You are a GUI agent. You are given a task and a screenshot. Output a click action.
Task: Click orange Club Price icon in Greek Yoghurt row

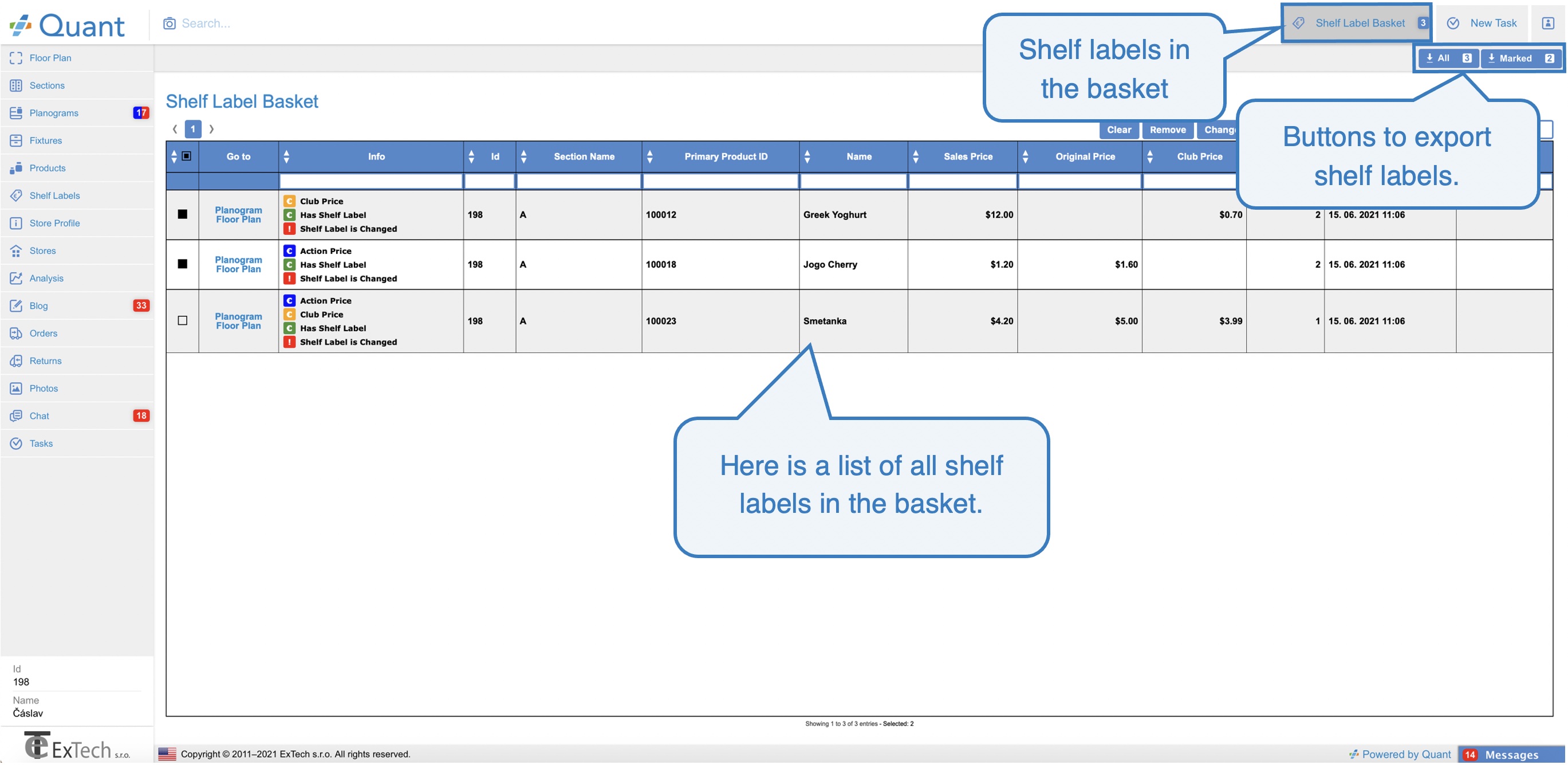click(290, 201)
